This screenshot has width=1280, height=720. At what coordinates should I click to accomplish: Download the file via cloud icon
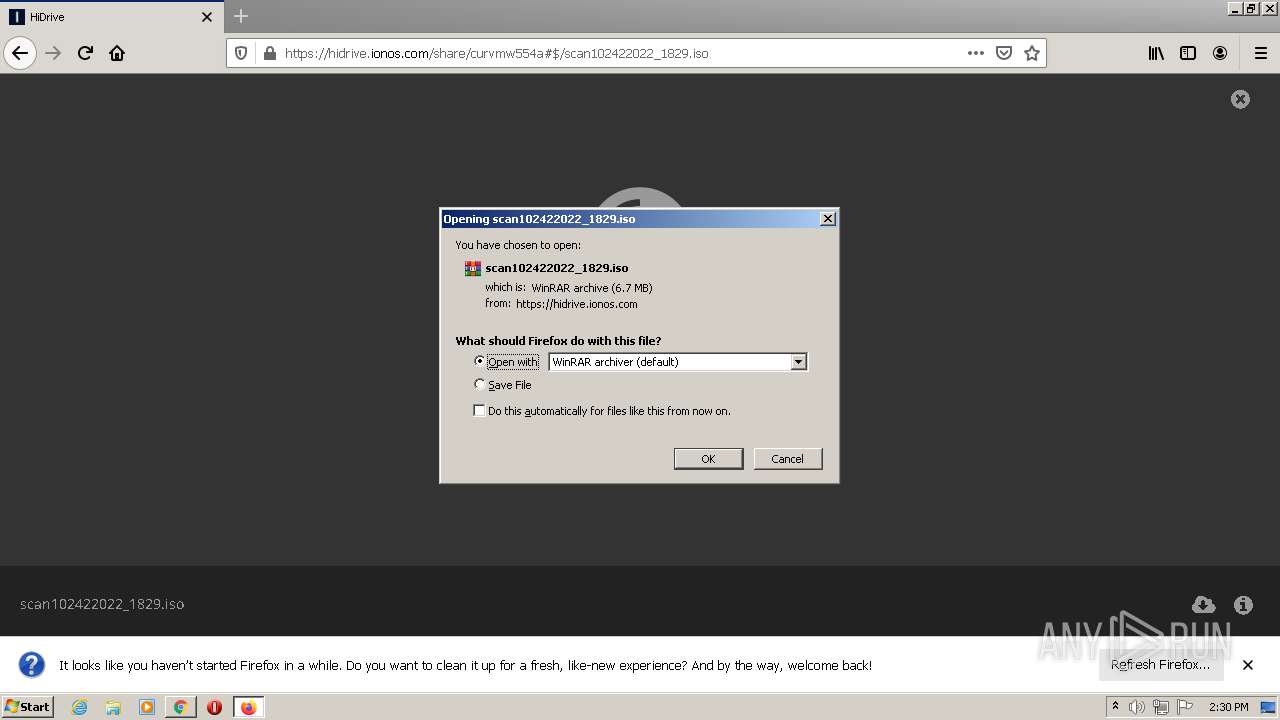[x=1203, y=604]
